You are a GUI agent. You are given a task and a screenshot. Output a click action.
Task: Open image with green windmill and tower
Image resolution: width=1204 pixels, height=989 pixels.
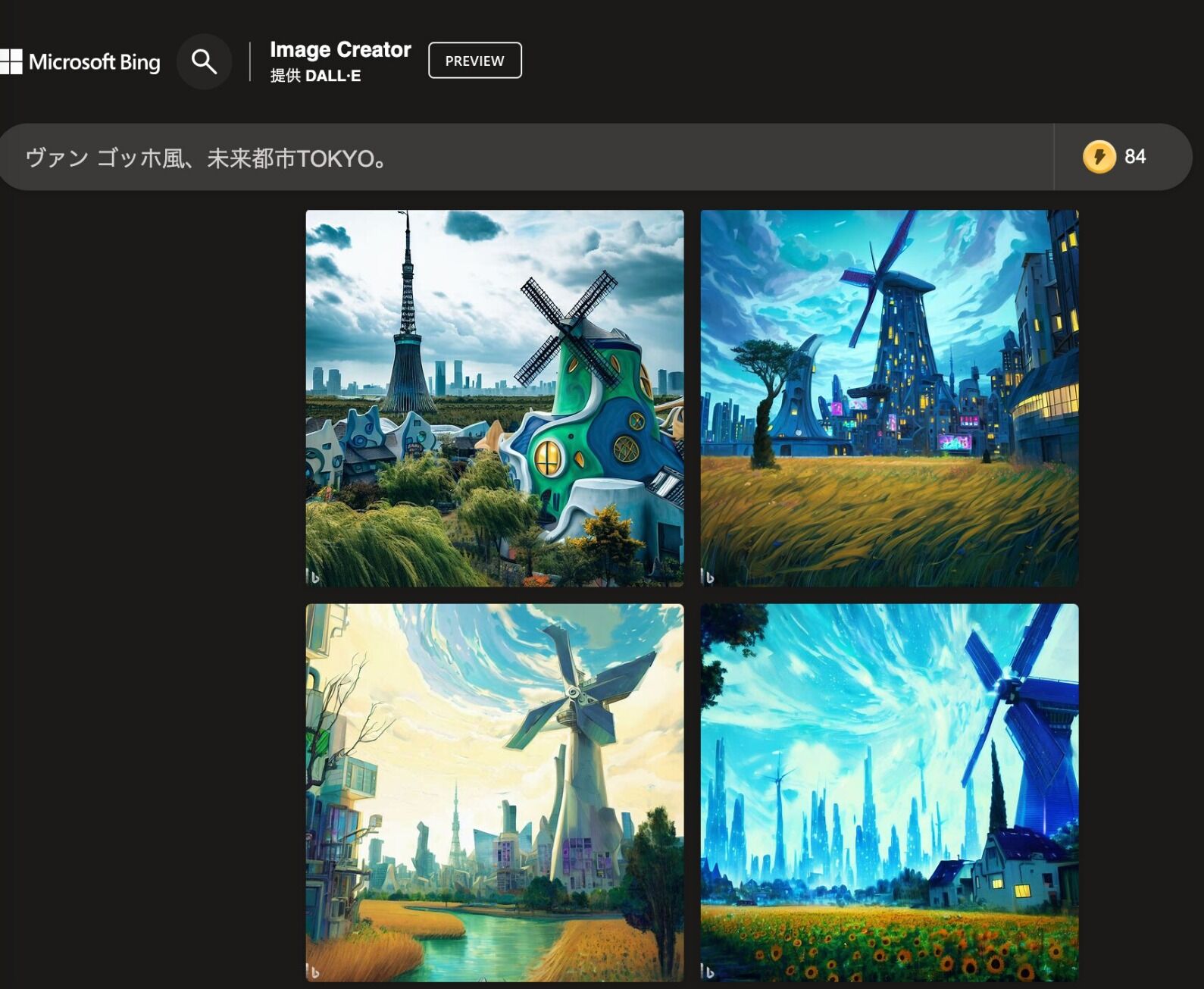[495, 398]
